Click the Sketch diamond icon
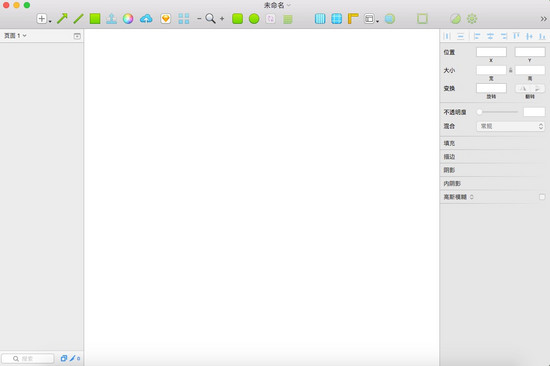Image resolution: width=550 pixels, height=366 pixels. click(x=166, y=19)
